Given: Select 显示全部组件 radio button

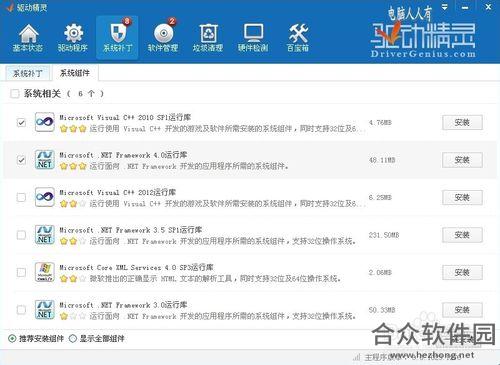Looking at the screenshot, I should pyautogui.click(x=73, y=339).
